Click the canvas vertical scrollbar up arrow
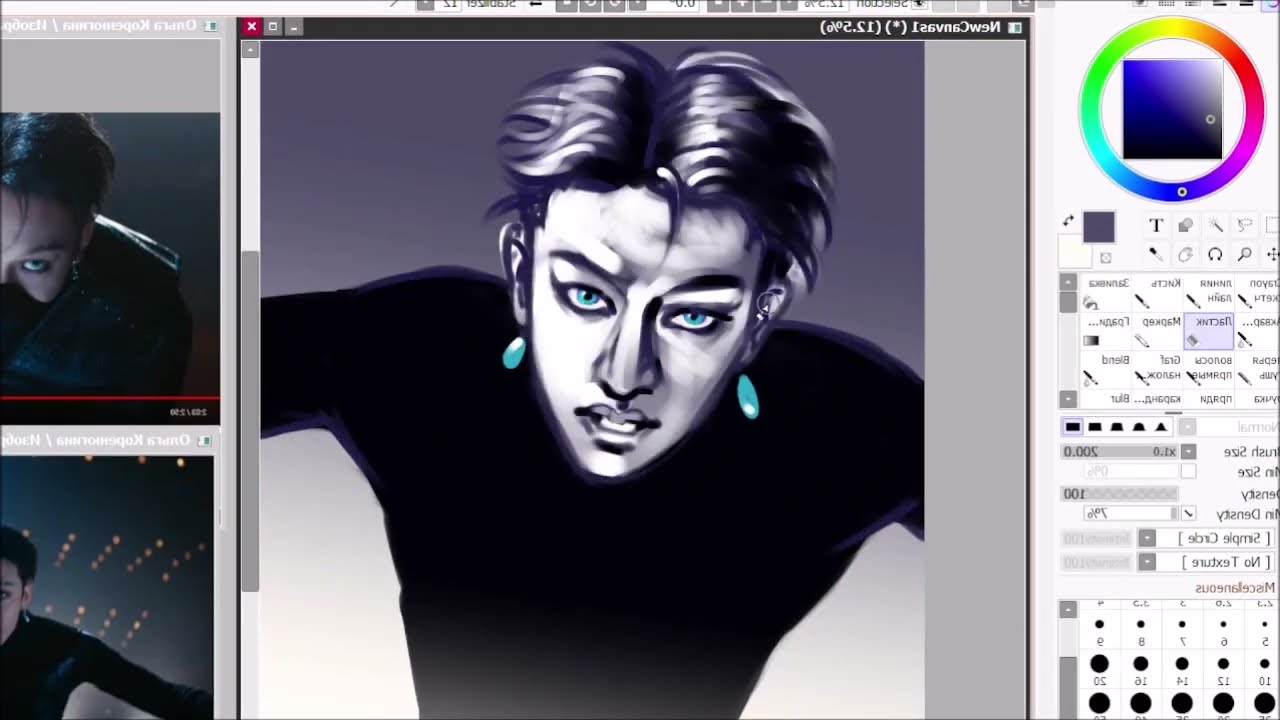This screenshot has width=1280, height=720. point(250,47)
